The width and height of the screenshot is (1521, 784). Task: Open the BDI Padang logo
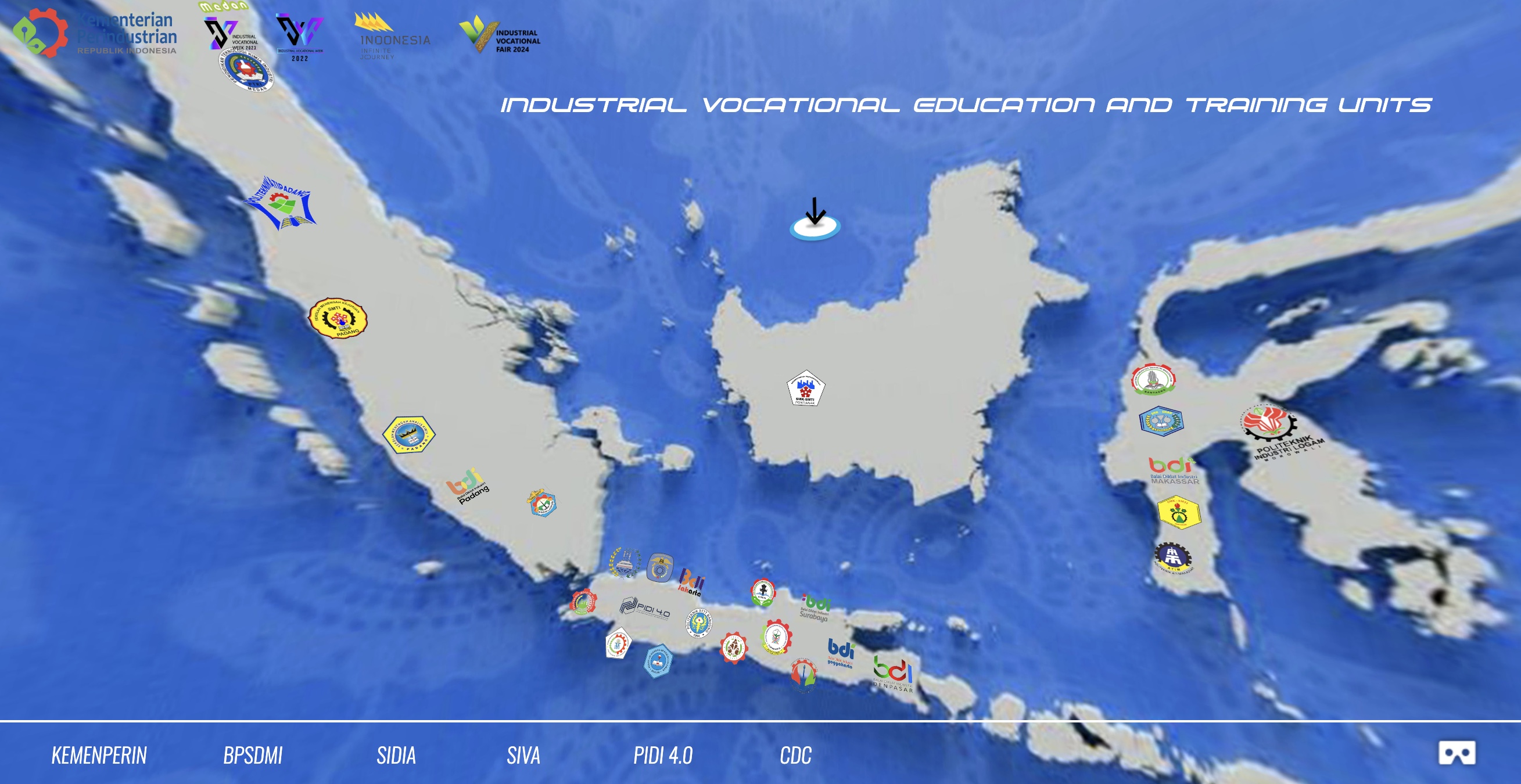468,486
